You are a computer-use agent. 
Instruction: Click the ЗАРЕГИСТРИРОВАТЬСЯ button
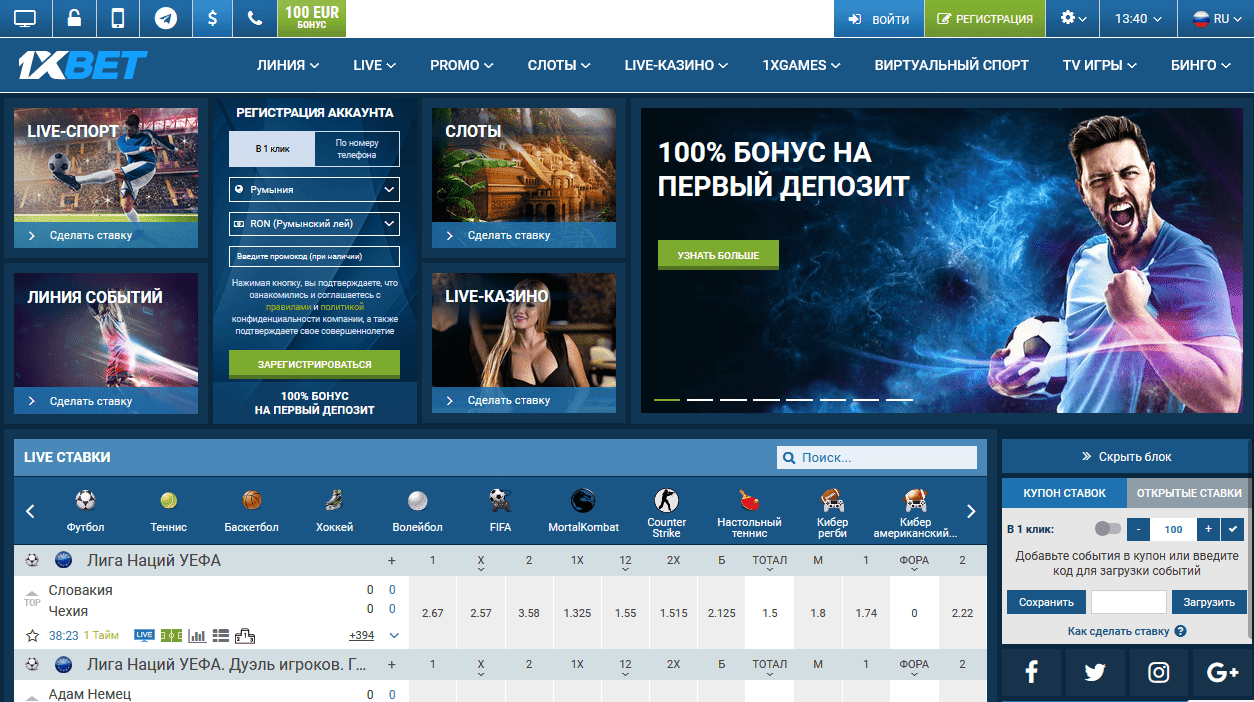tap(314, 364)
